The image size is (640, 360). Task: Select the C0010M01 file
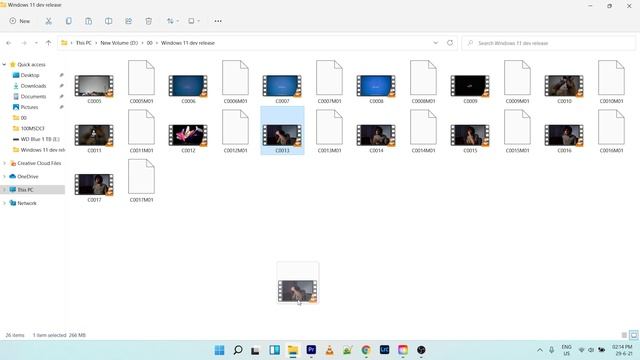[x=611, y=82]
